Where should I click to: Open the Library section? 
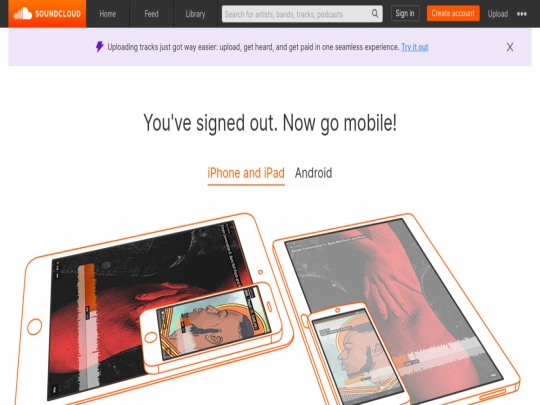click(195, 14)
